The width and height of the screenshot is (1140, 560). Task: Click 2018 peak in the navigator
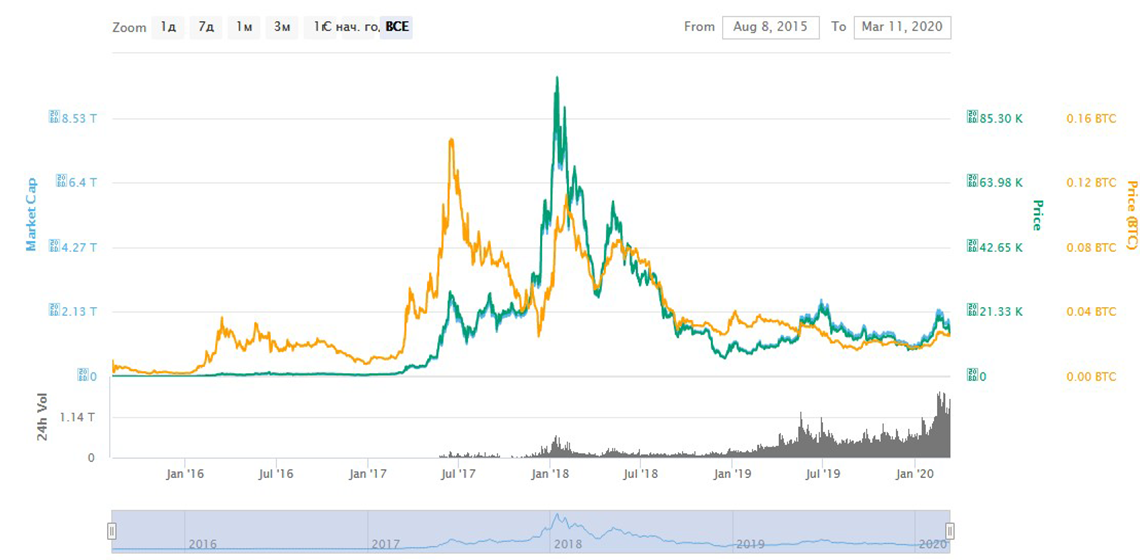pos(559,520)
